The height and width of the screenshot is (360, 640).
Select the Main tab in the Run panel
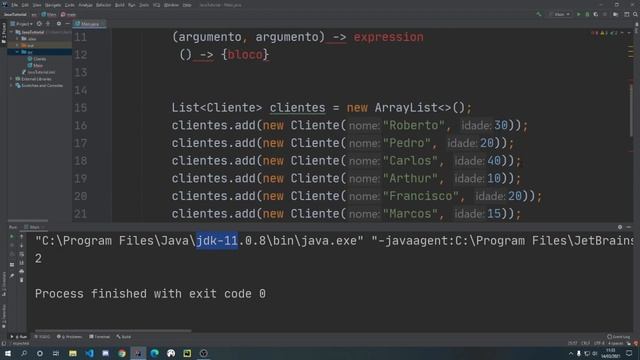(x=34, y=227)
